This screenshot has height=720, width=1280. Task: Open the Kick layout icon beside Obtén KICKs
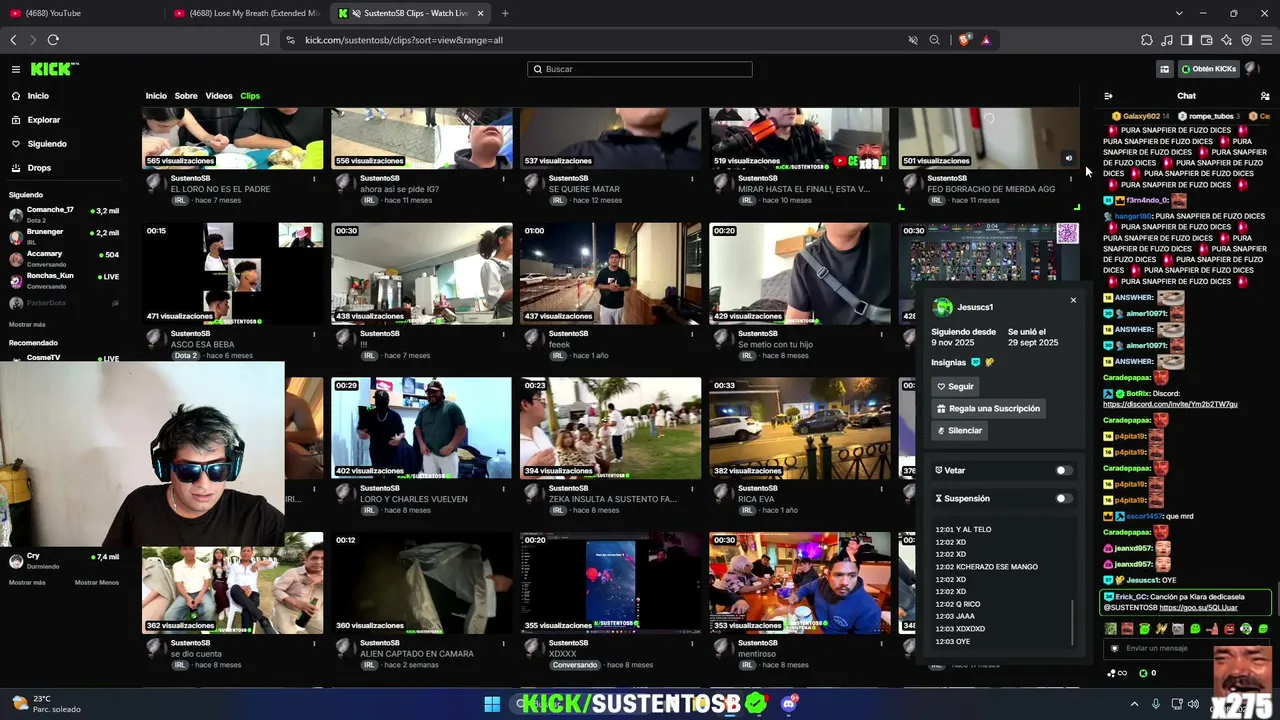[1165, 69]
